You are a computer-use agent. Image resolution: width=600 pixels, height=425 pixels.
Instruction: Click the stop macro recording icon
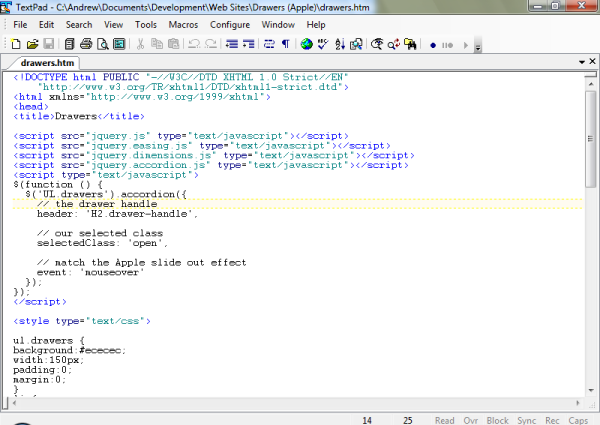447,45
